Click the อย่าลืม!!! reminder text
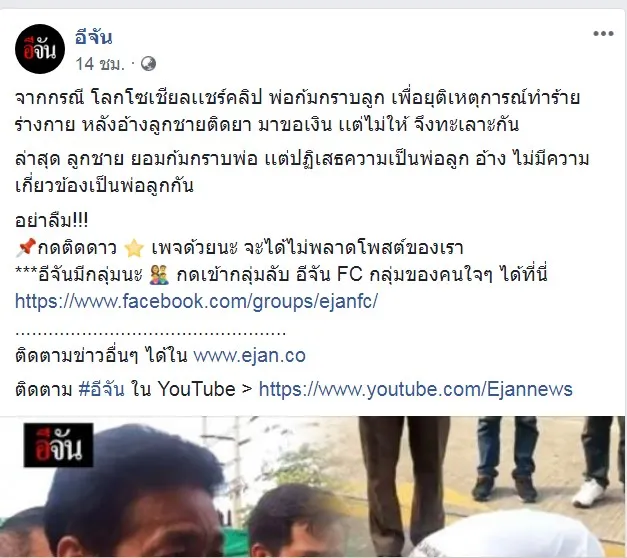This screenshot has height=558, width=627. (x=52, y=220)
